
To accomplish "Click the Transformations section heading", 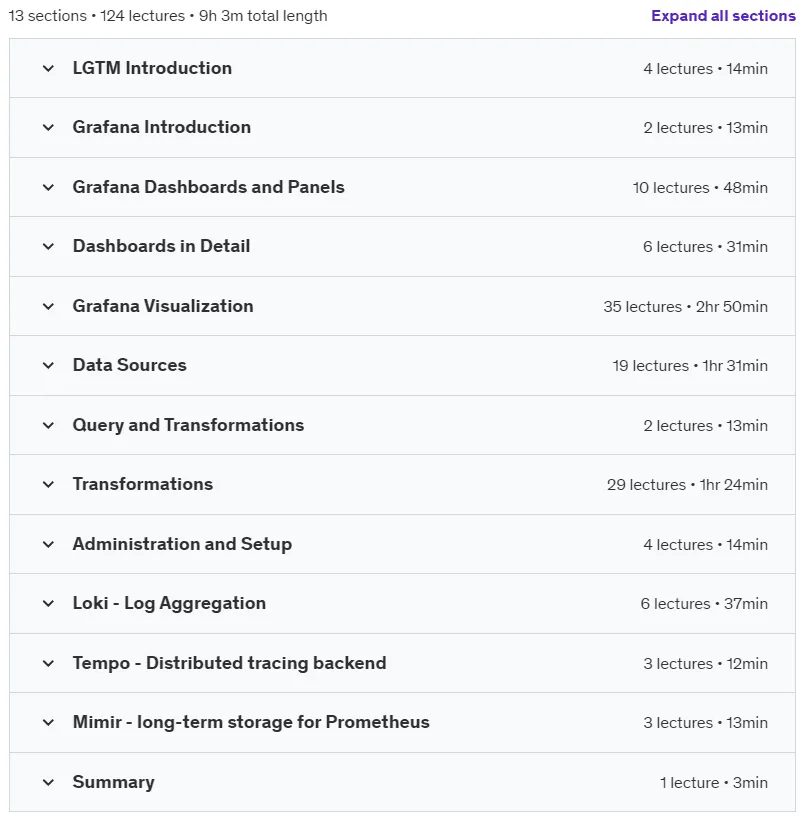I will pos(142,484).
